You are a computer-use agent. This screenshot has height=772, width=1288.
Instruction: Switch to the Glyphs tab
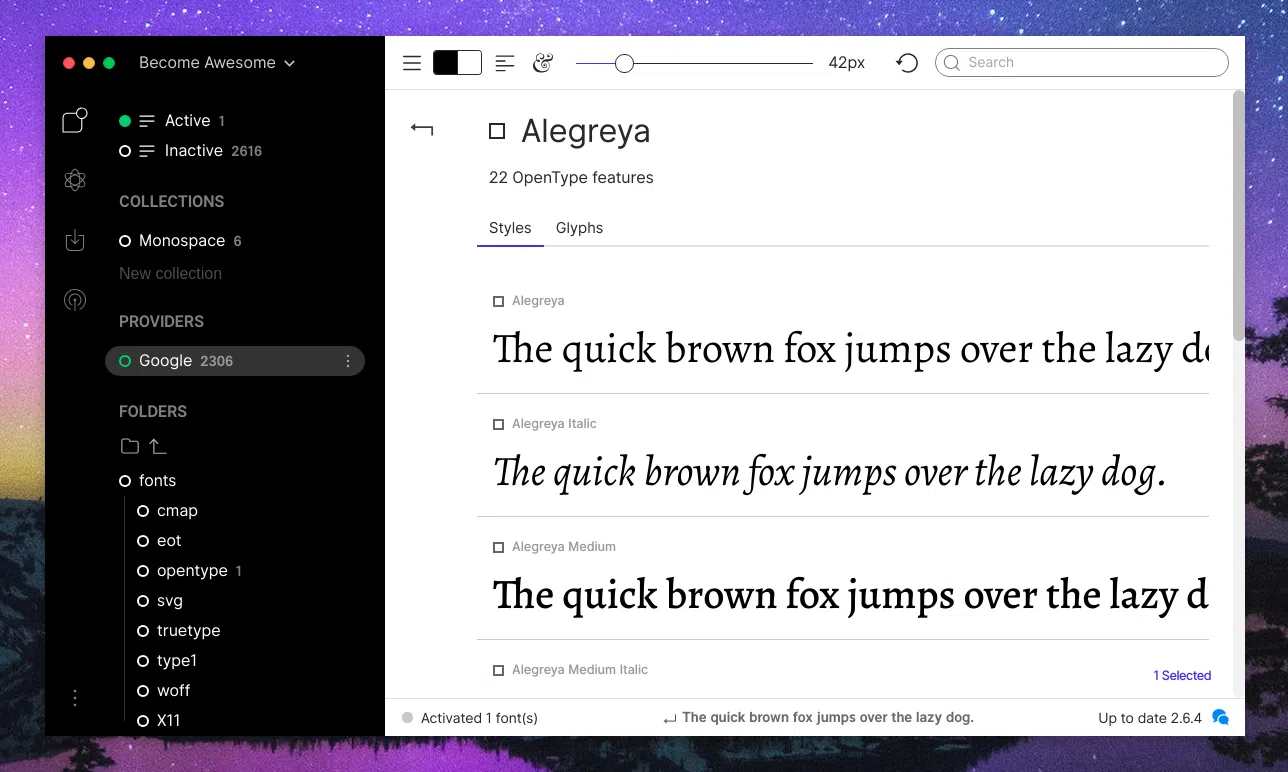579,228
